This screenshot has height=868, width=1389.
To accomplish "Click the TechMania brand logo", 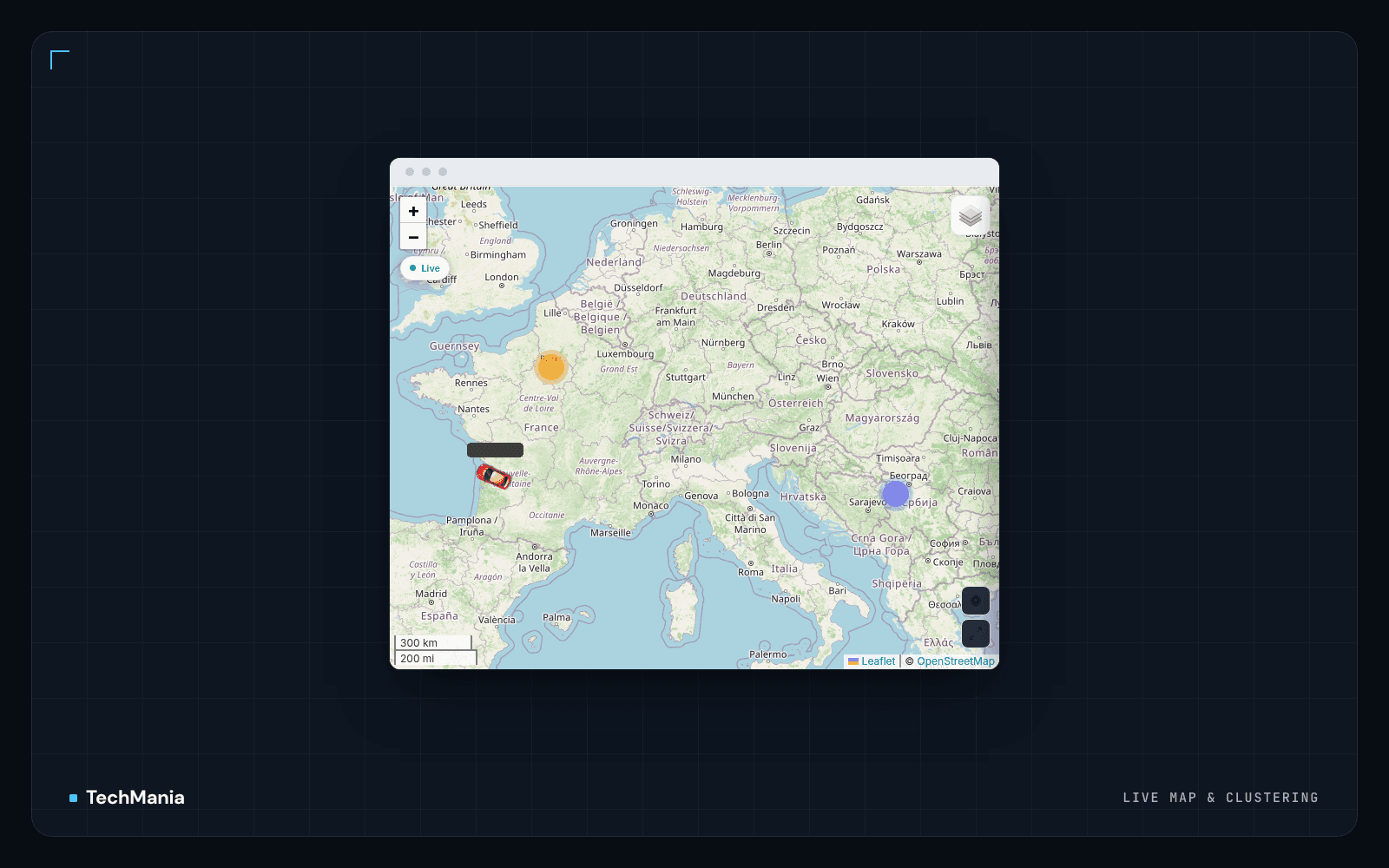I will (x=127, y=798).
